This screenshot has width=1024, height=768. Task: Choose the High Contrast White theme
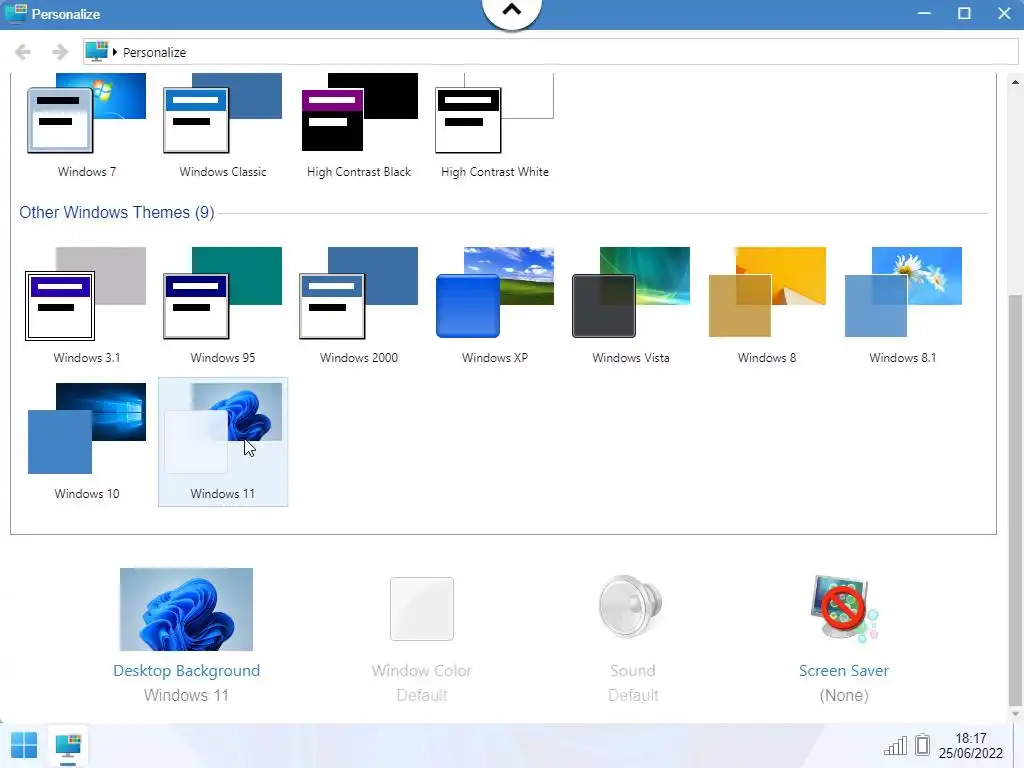pyautogui.click(x=494, y=114)
